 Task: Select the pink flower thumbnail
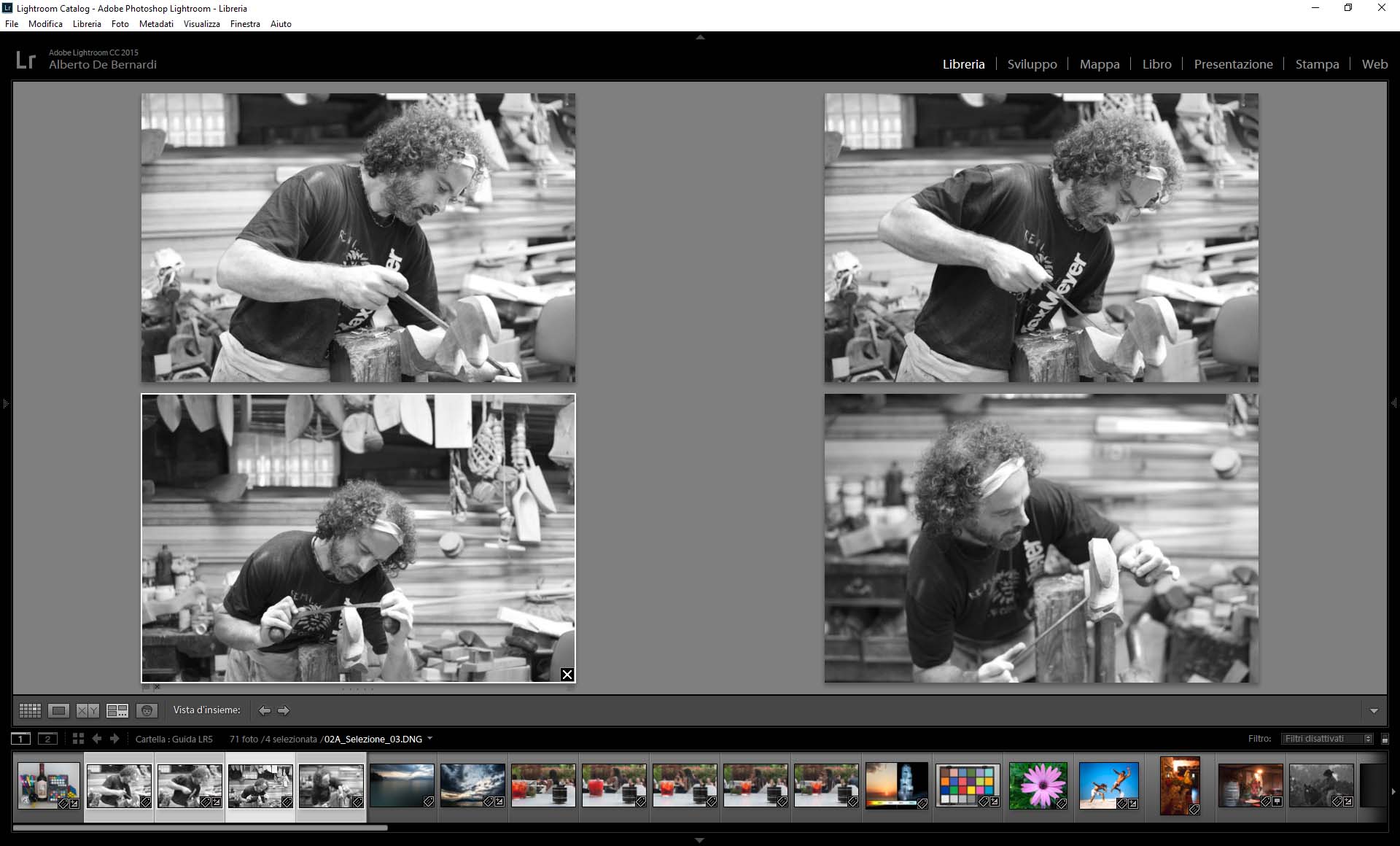click(x=1038, y=785)
